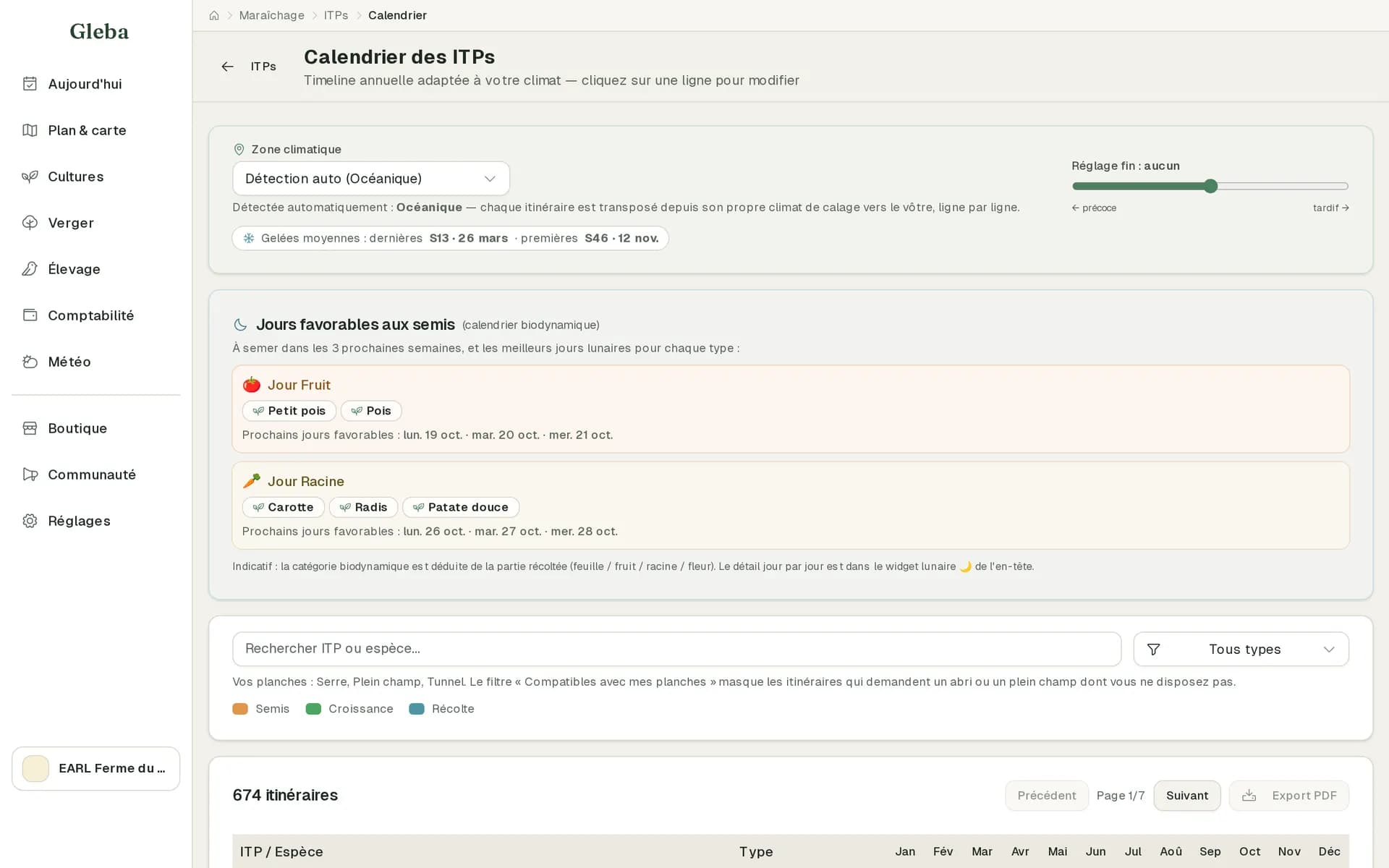1389x868 pixels.
Task: Click the orange Semis legend swatch
Action: tap(240, 709)
